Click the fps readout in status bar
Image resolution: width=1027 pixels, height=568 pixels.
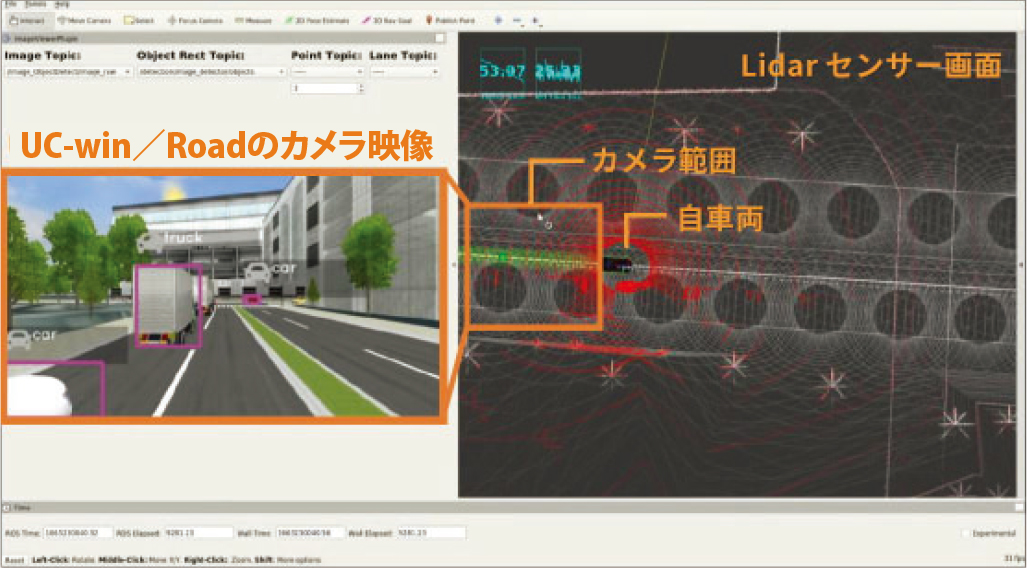[1013, 558]
